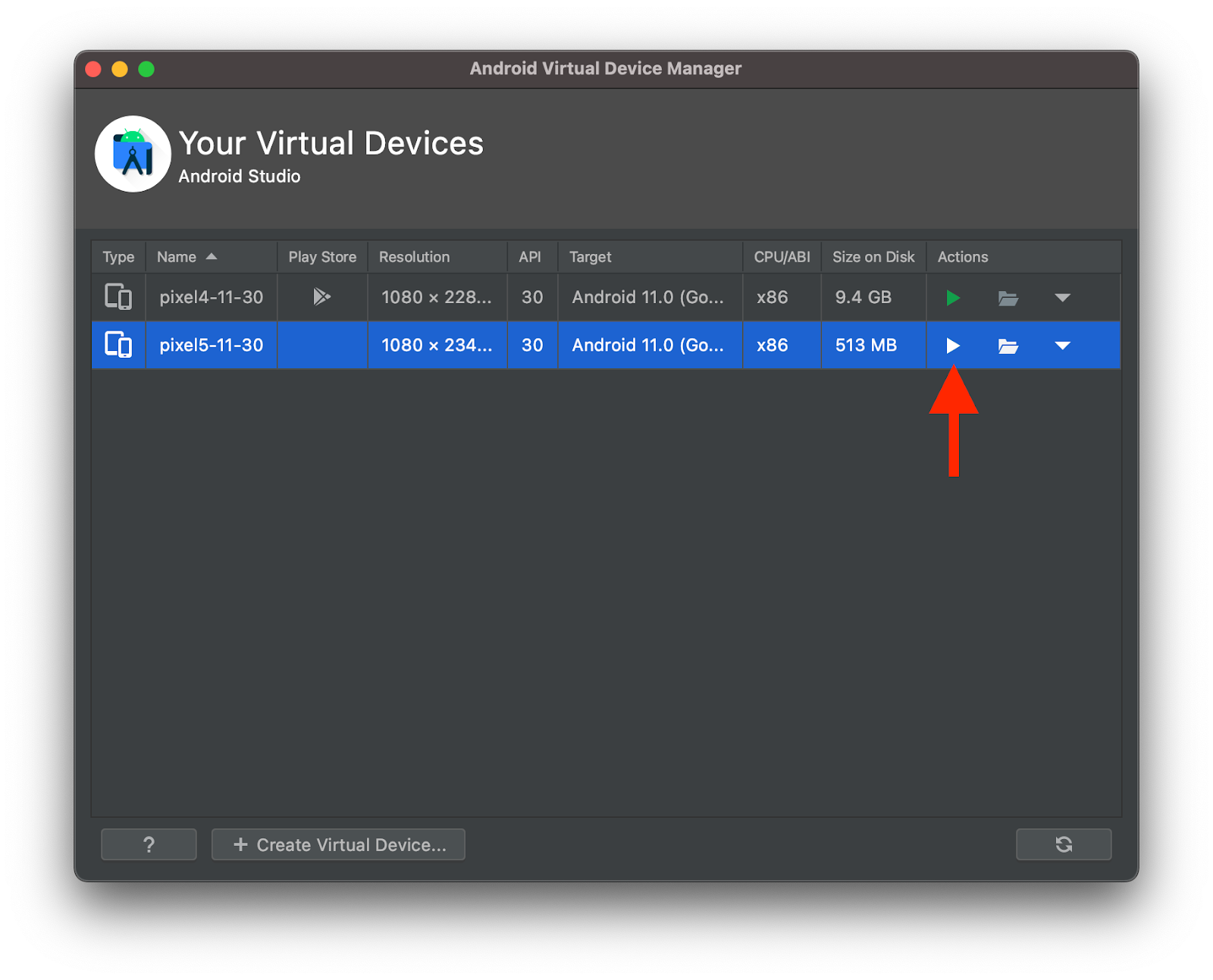Open help with the question mark button
Screen dimensions: 1213x980
click(149, 844)
